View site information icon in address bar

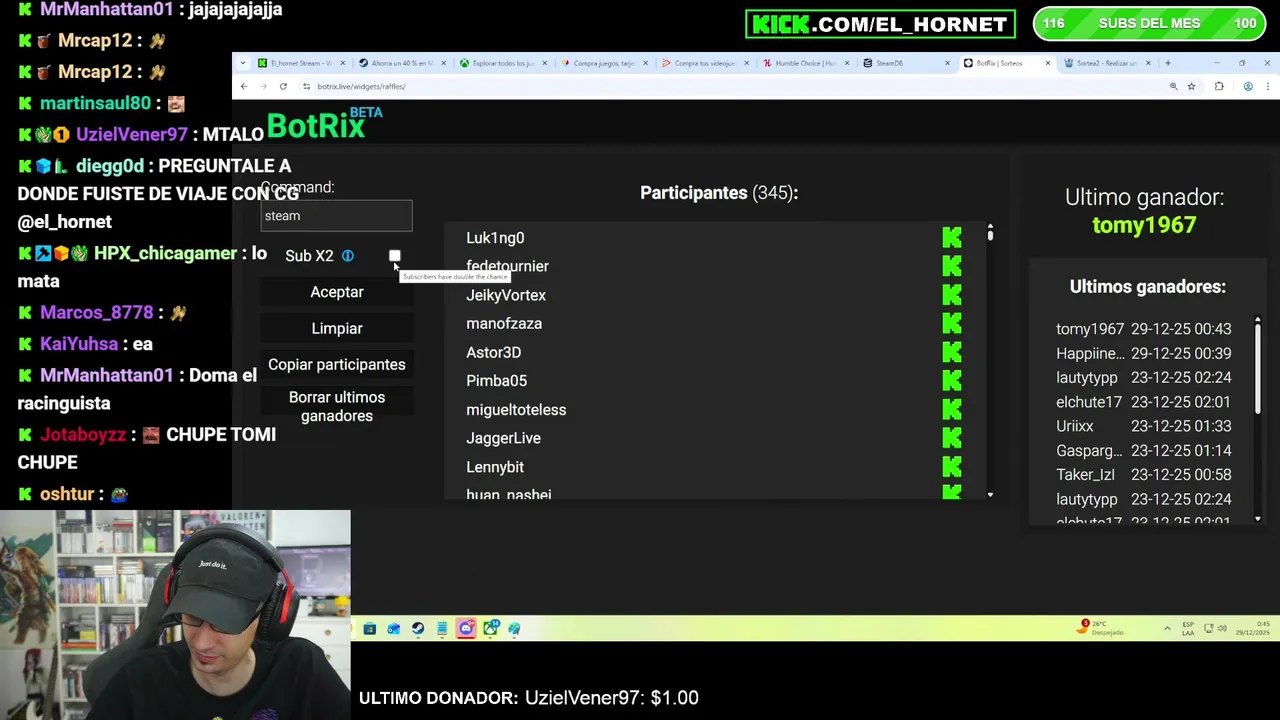pos(306,87)
